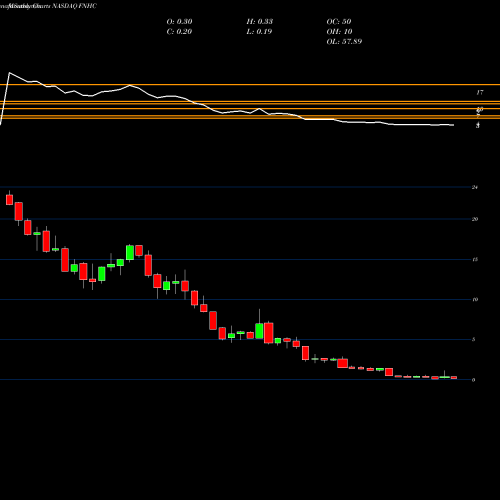500x500 pixels.
Task: Click the 15 price axis label
Action: [x=475, y=259]
